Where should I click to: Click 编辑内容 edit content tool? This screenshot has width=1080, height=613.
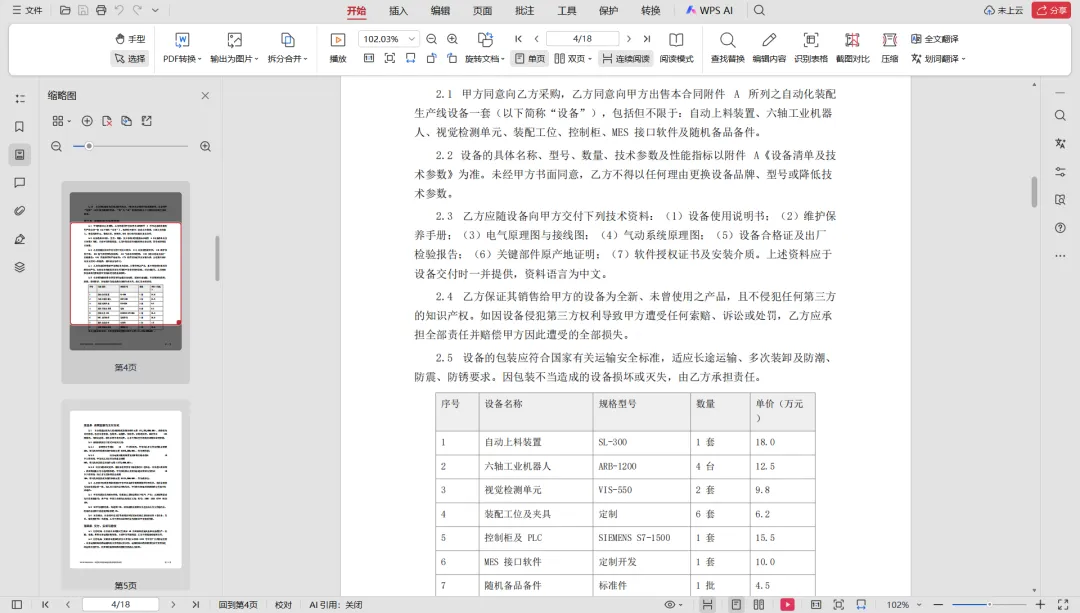pyautogui.click(x=769, y=48)
